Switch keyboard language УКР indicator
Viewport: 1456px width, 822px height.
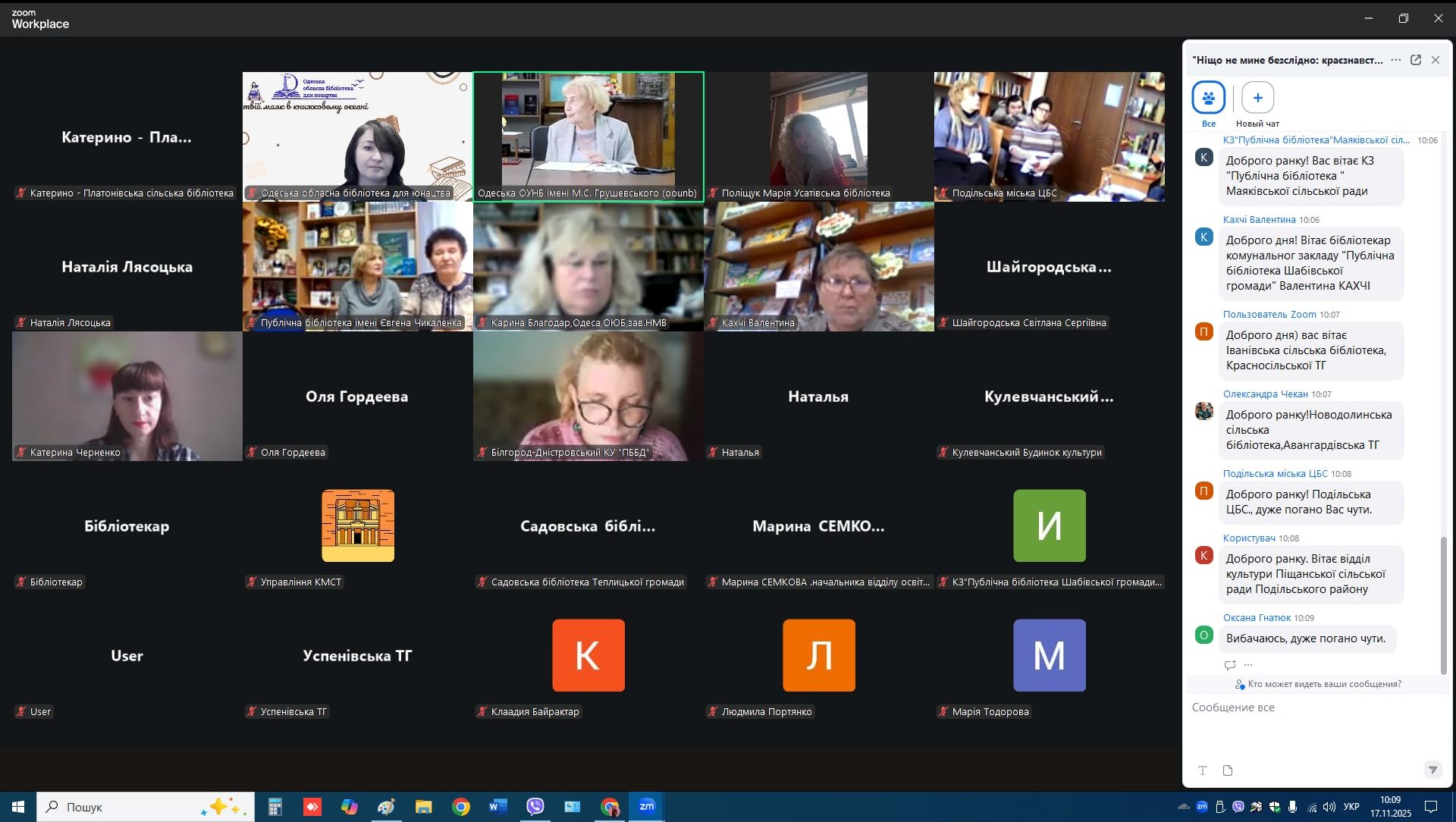coord(1351,807)
